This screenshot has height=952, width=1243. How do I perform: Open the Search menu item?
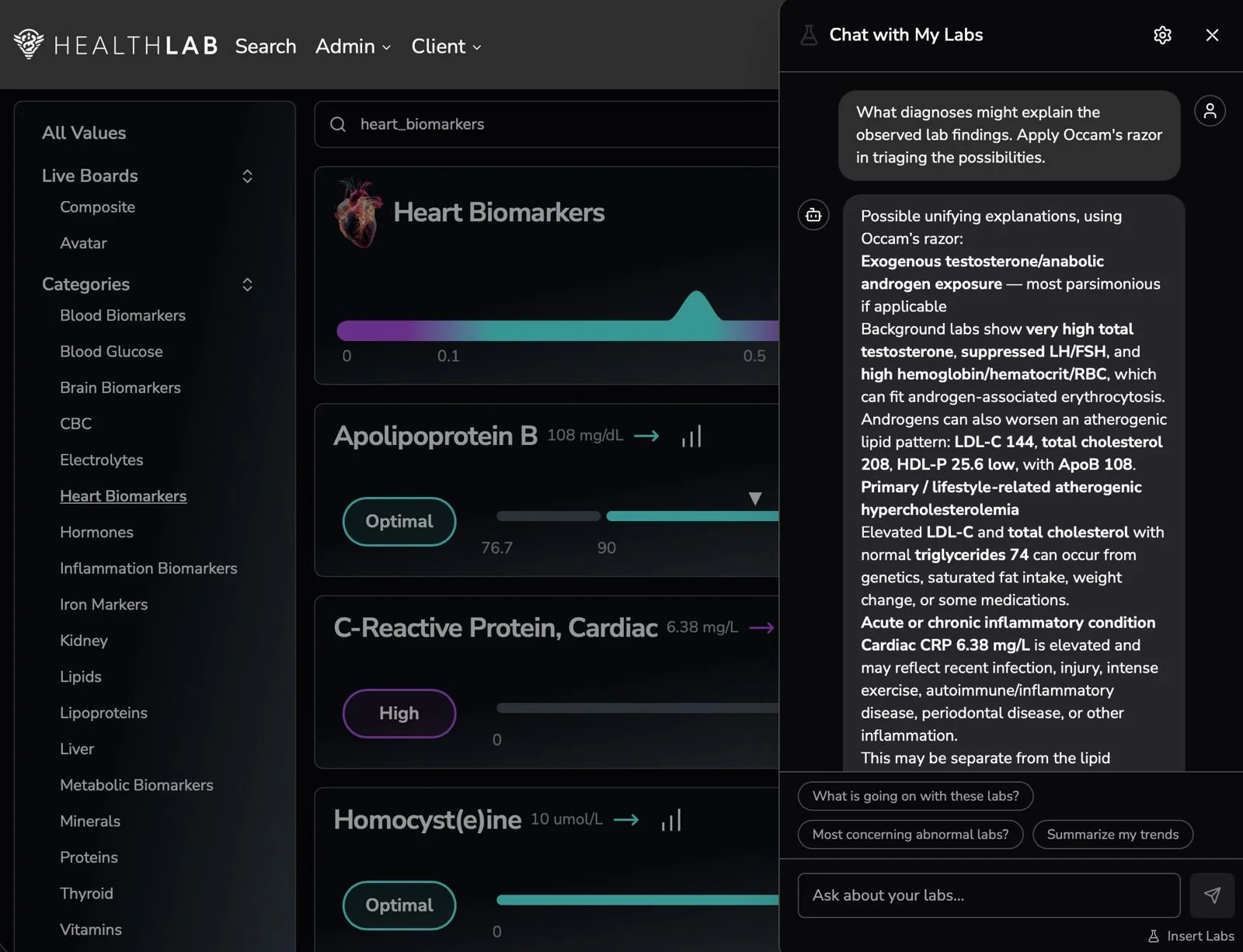[x=266, y=47]
